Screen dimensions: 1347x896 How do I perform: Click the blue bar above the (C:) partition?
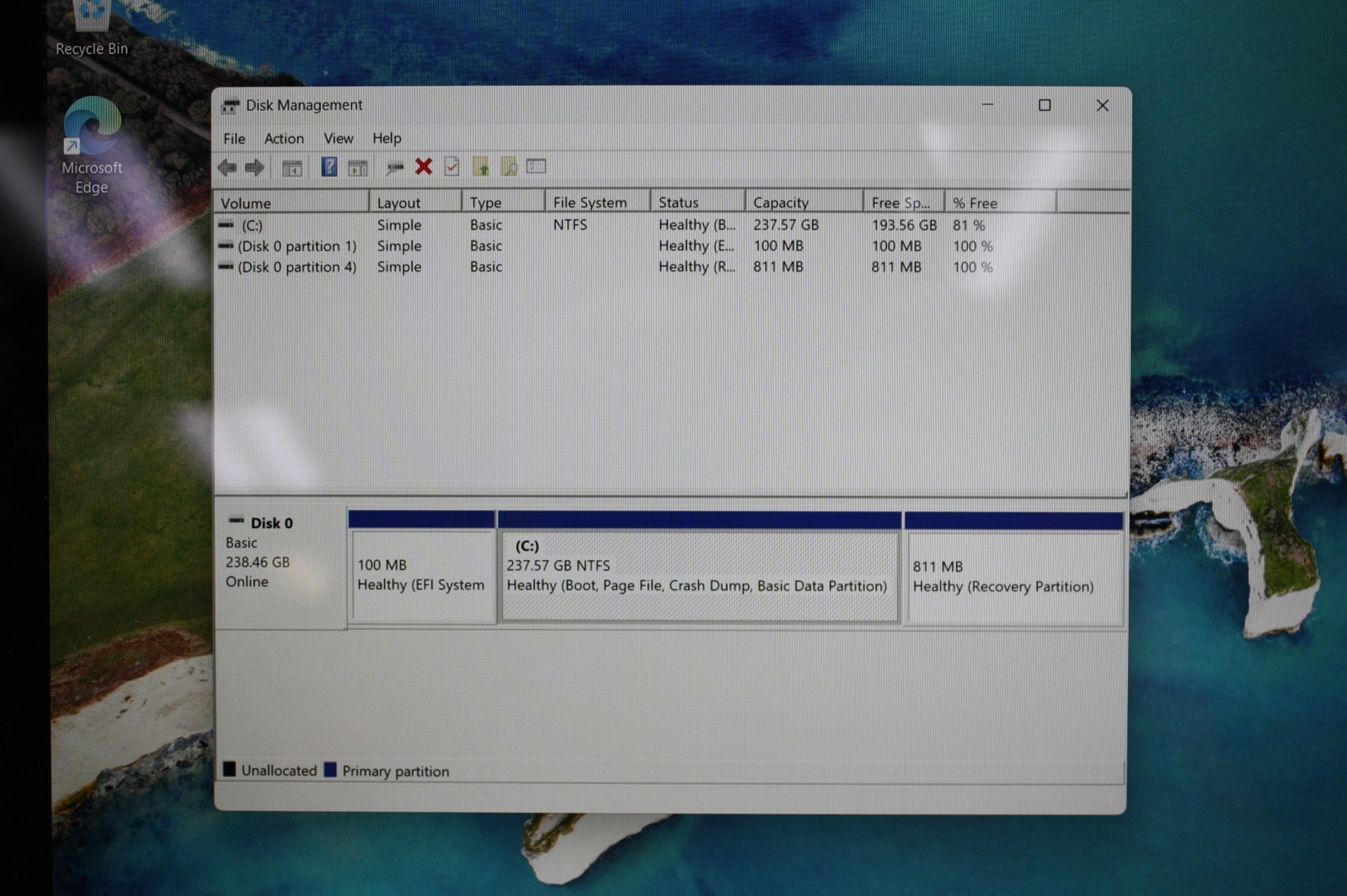[x=699, y=520]
